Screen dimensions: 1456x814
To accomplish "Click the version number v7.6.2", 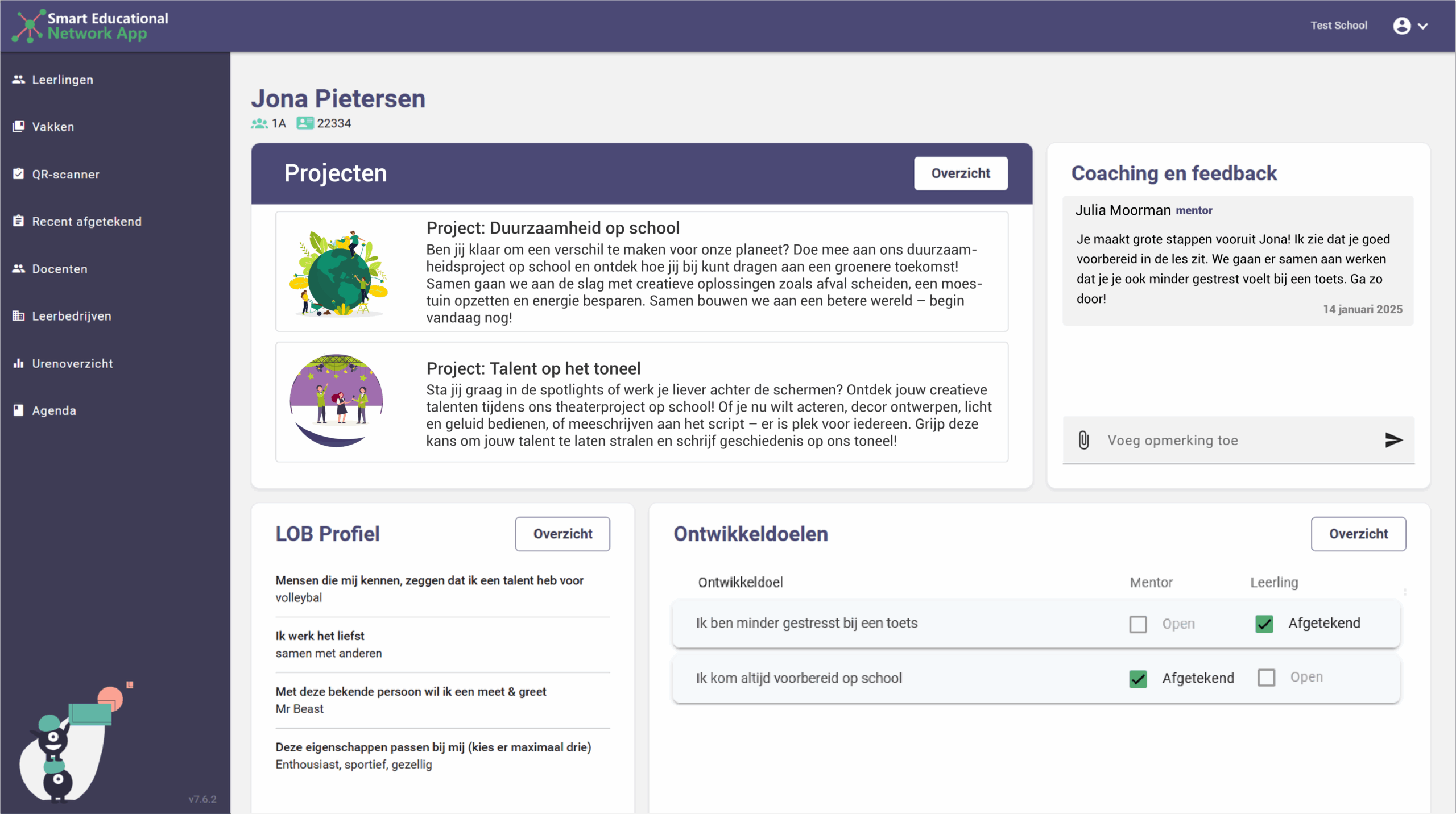I will click(x=202, y=799).
